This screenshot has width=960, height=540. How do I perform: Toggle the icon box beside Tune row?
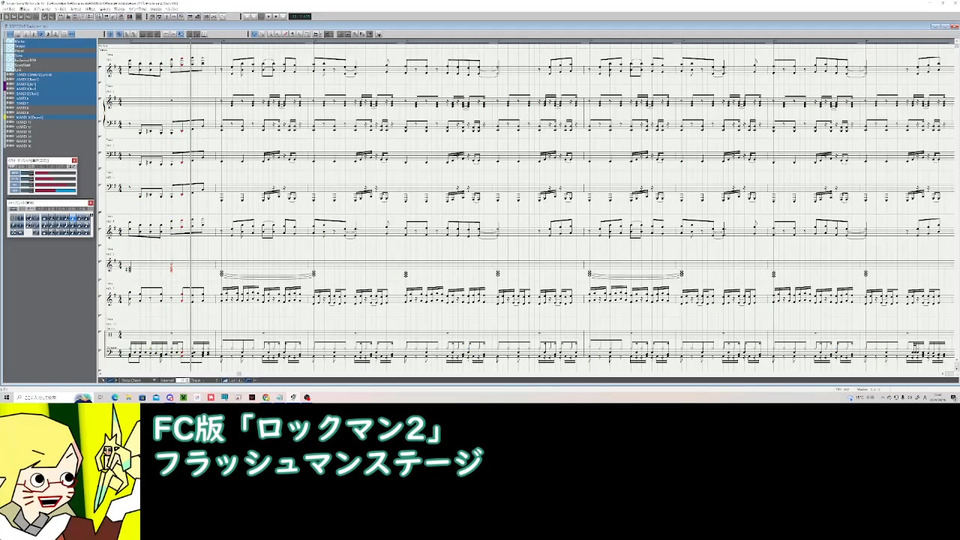tap(10, 56)
